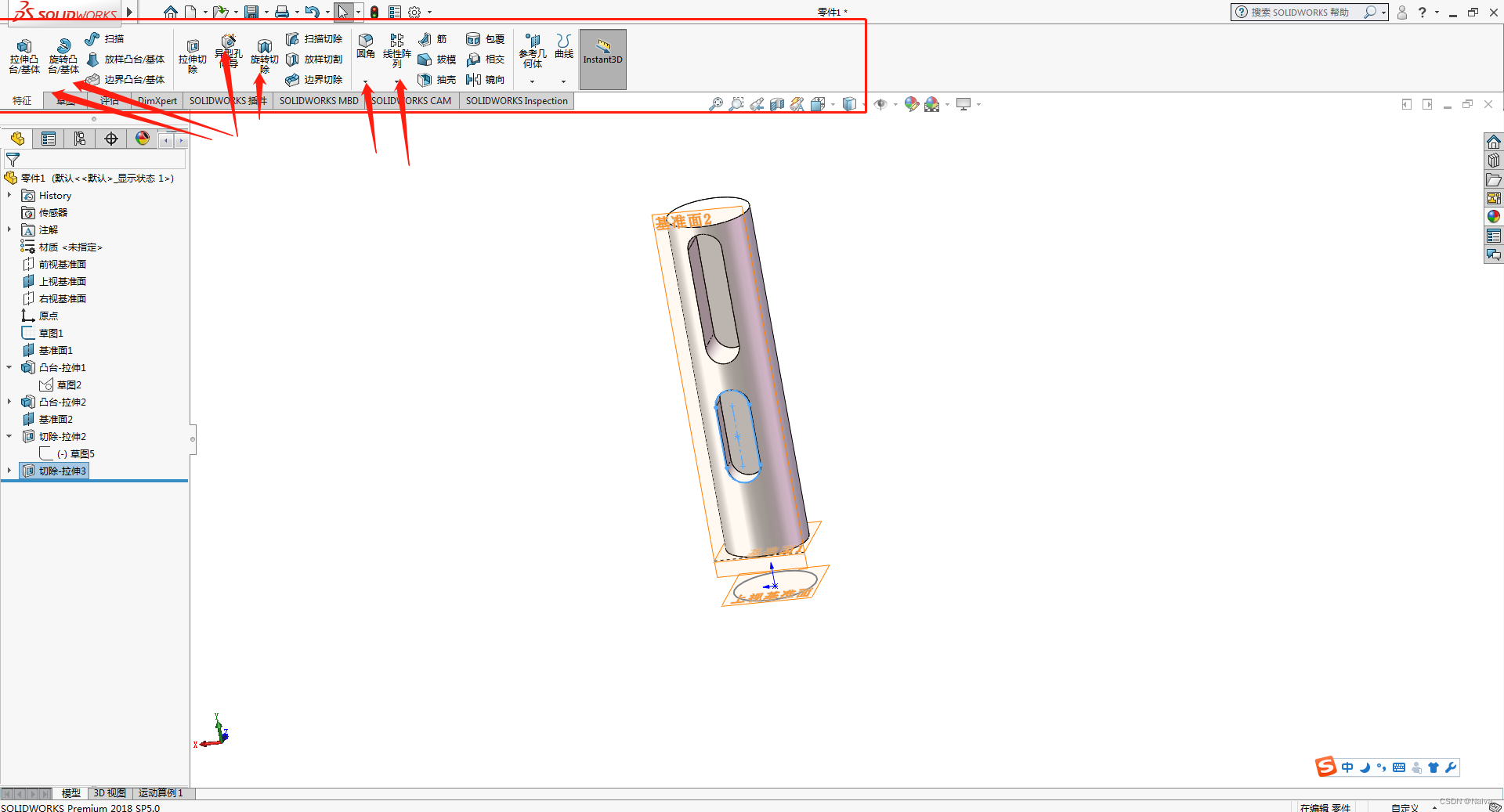1504x812 pixels.
Task: Select the Swept Boss (扫描) tool
Action: tap(105, 38)
